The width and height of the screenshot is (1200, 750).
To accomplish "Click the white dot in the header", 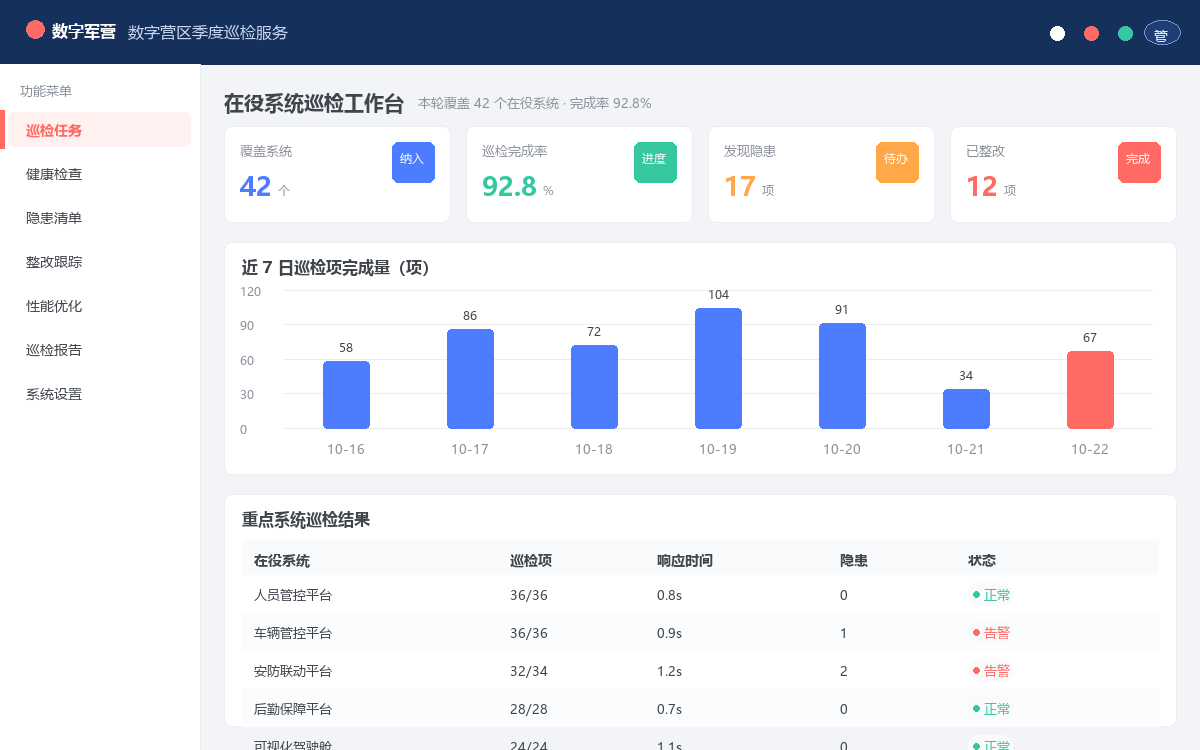I will coord(1057,33).
